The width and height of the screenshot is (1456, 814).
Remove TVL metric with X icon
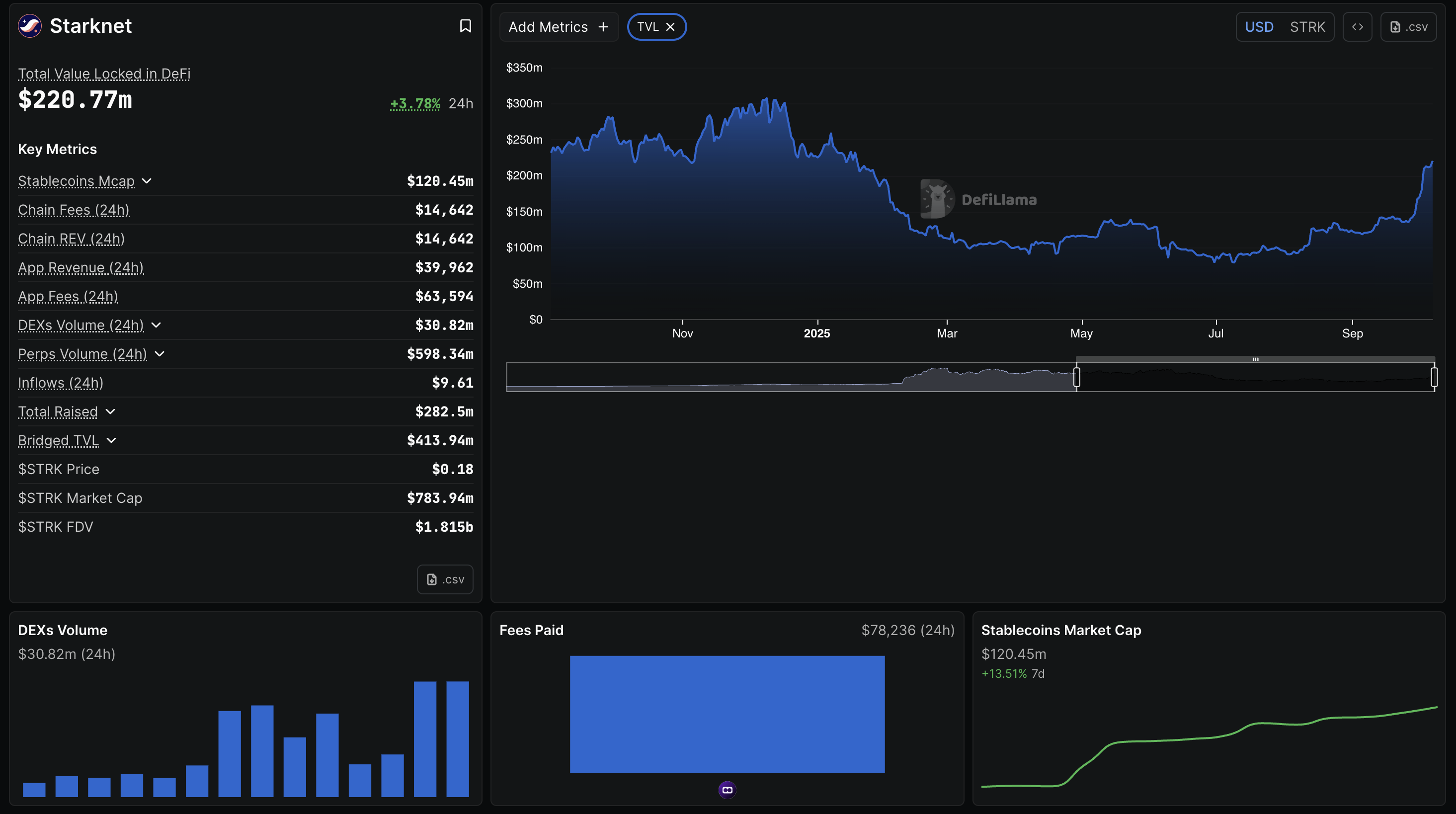point(670,26)
